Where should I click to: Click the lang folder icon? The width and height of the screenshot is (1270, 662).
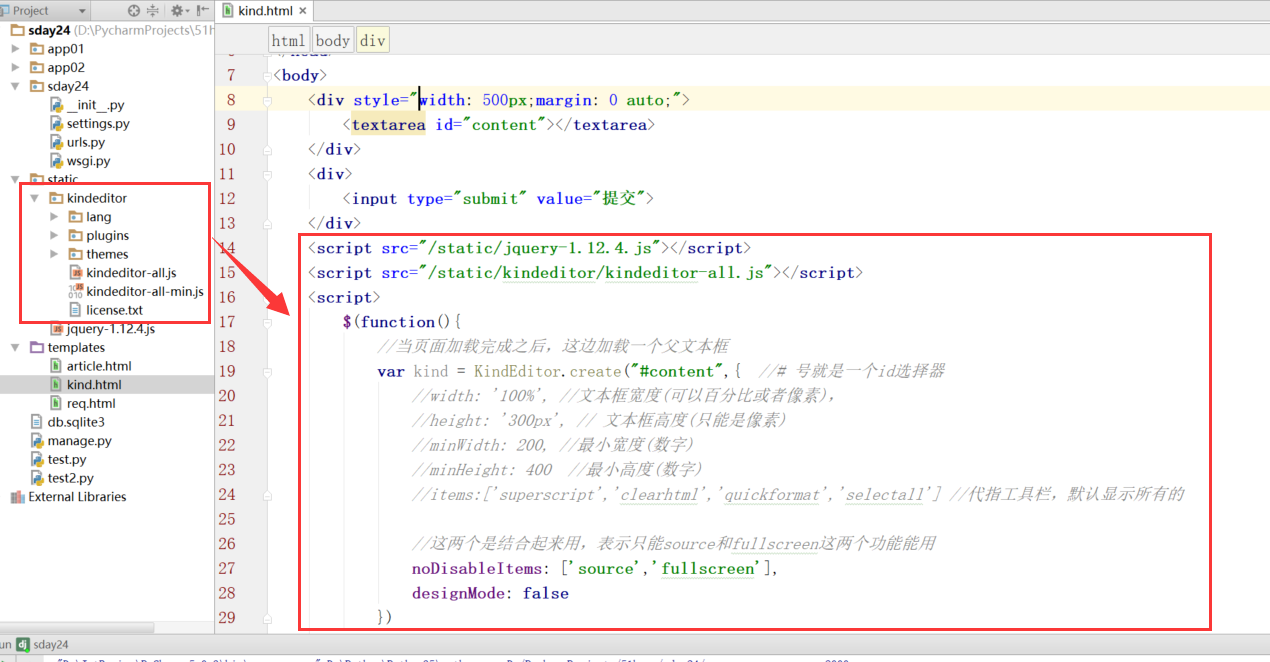coord(76,217)
